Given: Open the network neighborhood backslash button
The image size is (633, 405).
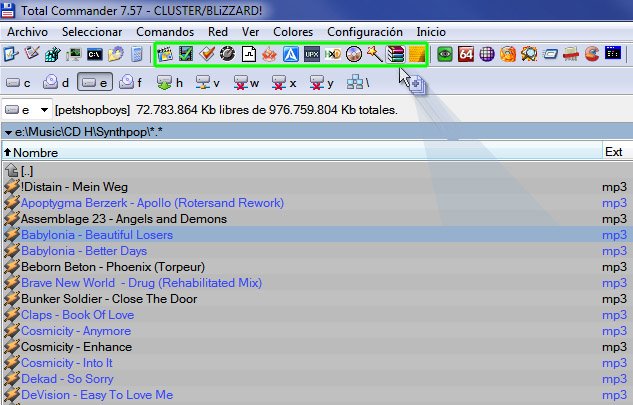Looking at the screenshot, I should 358,83.
